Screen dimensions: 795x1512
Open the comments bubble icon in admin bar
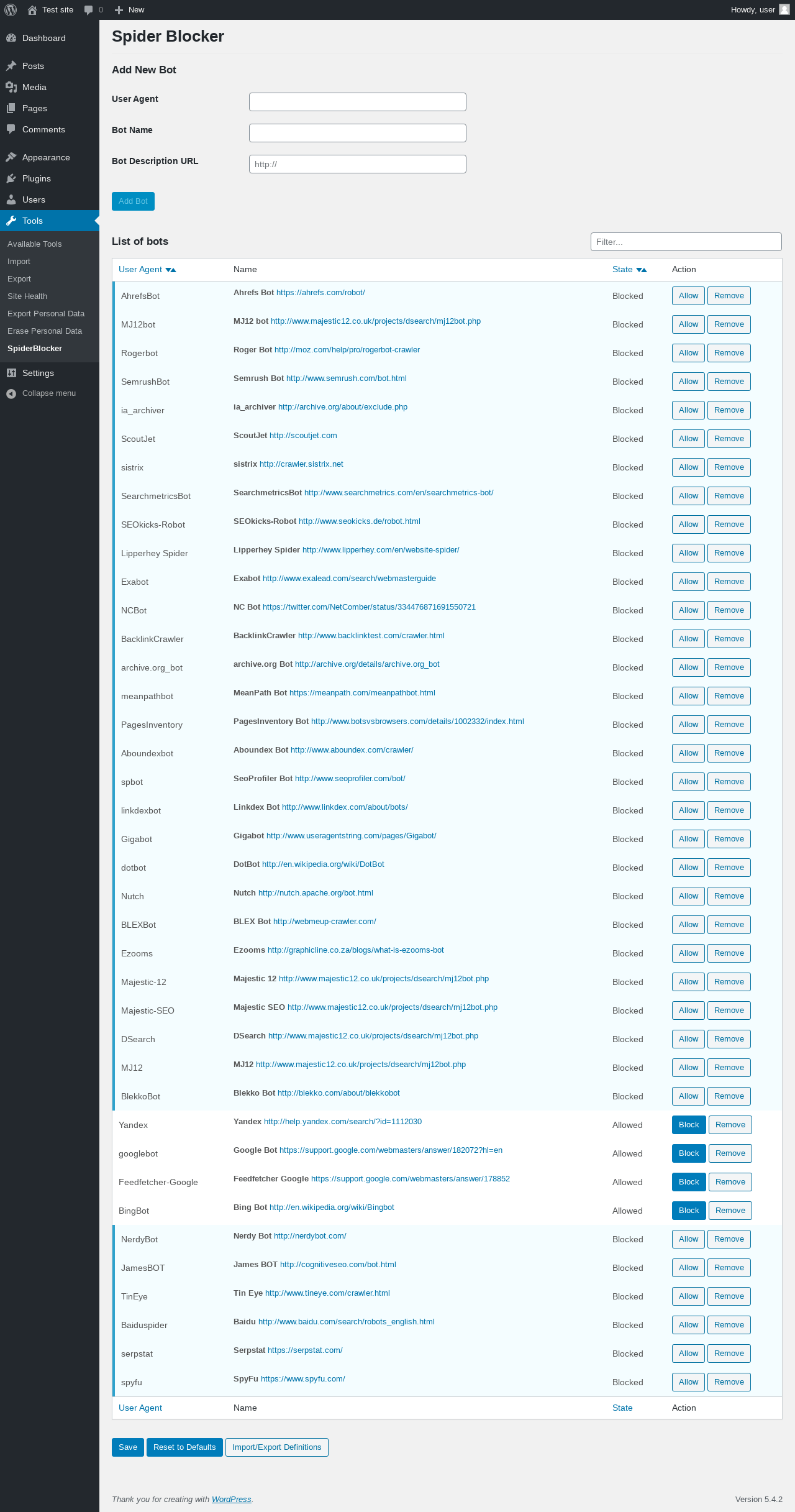click(x=88, y=10)
